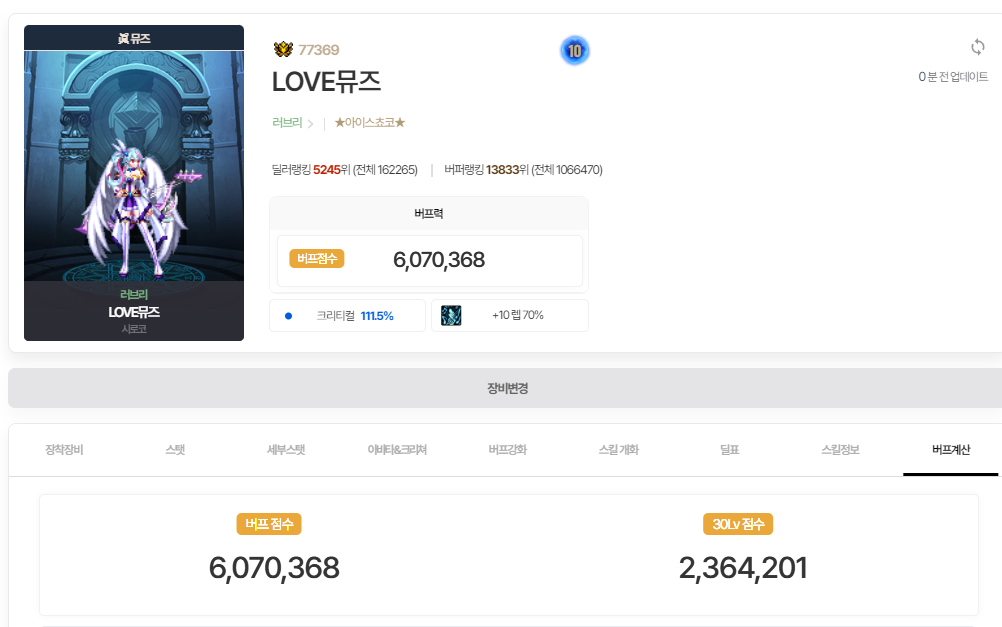Screen dimensions: 1002x627
Task: Expand the chevron next to 러브리
Action: tap(311, 124)
